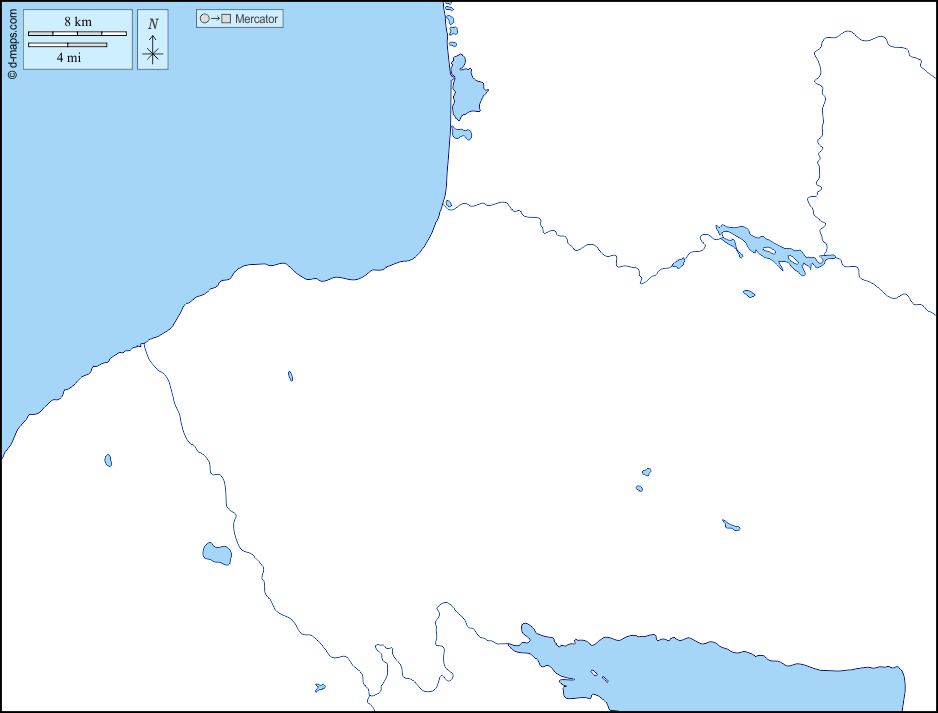This screenshot has width=938, height=713.
Task: Click the small lake south of the elongated lake
Action: click(x=749, y=294)
